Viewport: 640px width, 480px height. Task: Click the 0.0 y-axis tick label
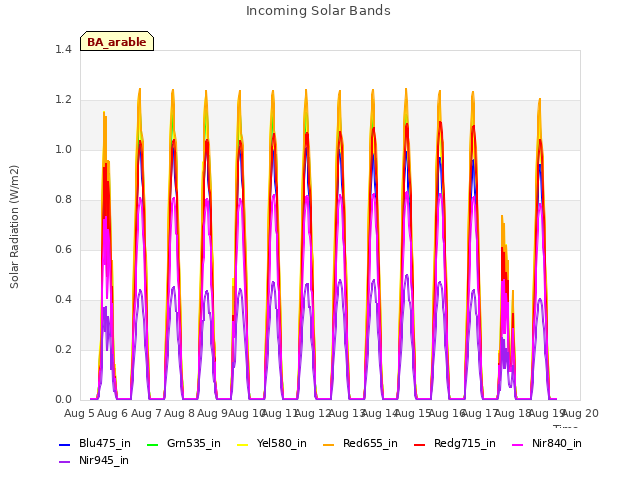coord(63,400)
